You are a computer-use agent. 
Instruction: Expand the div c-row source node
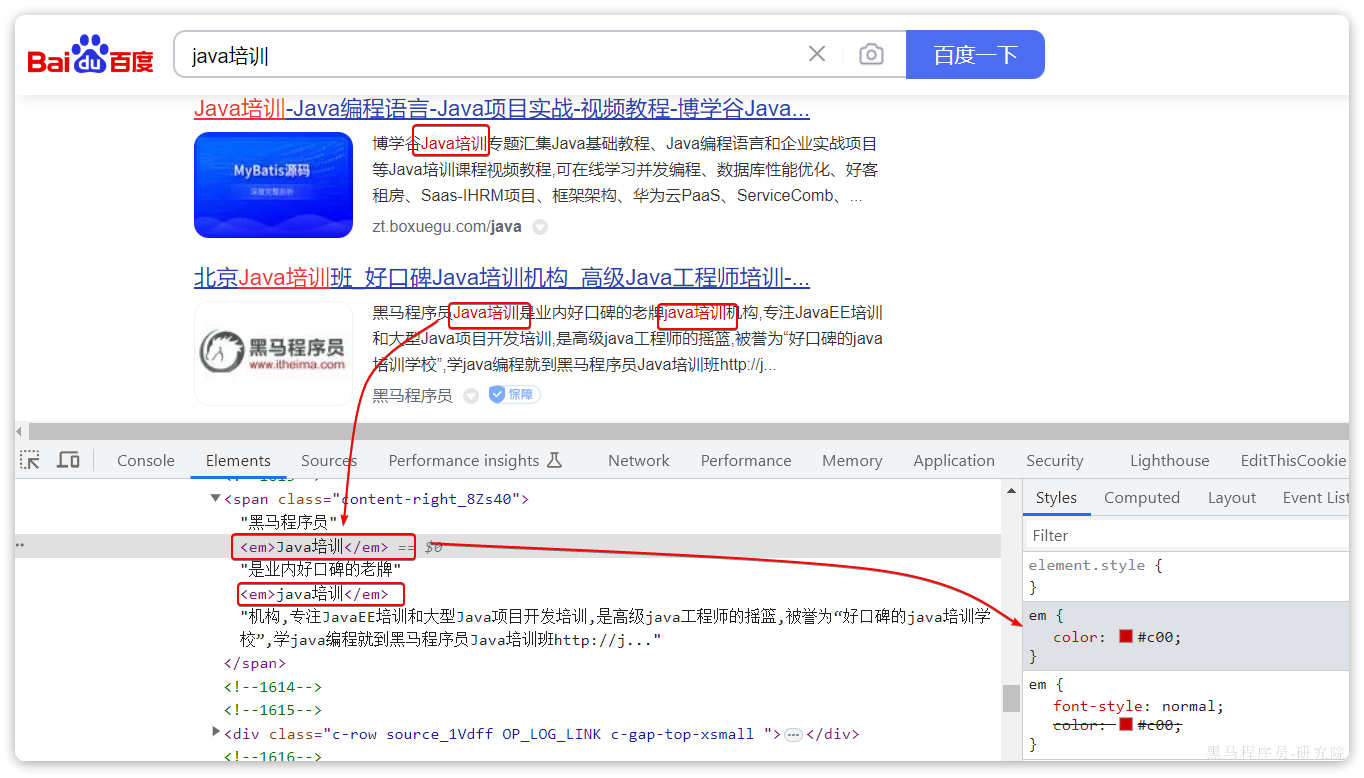[215, 733]
